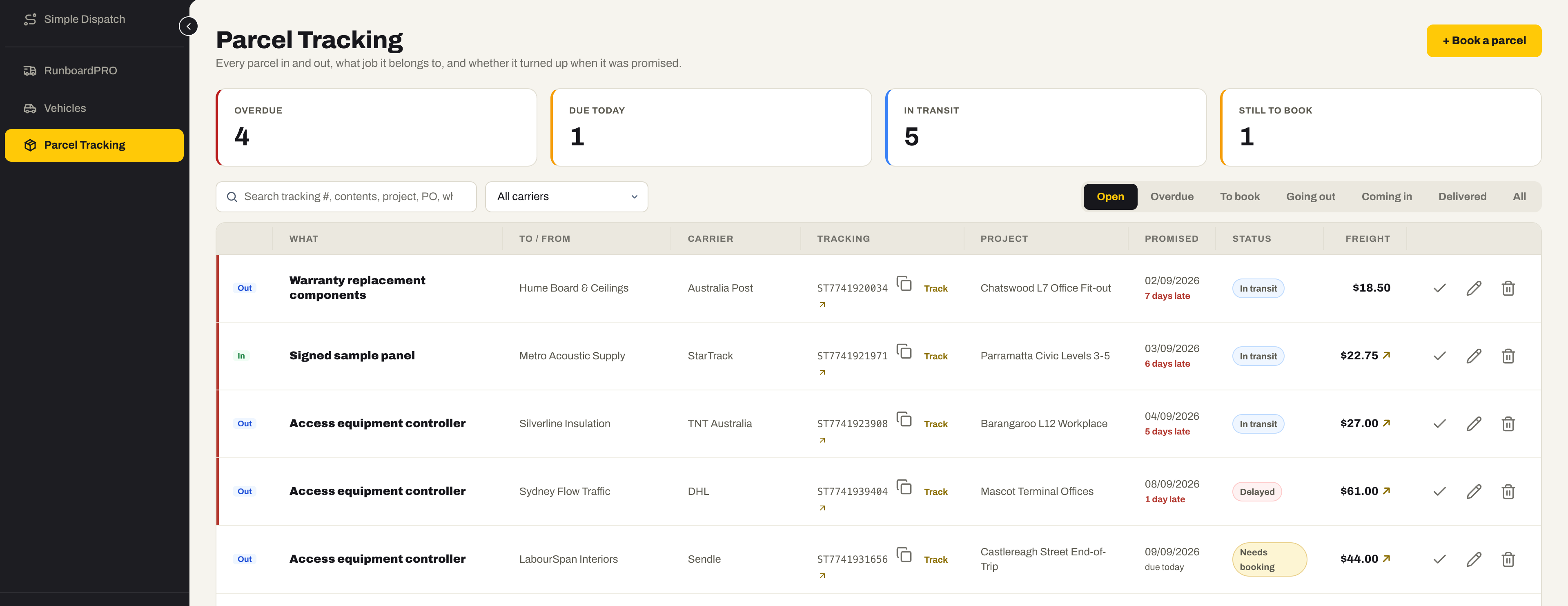This screenshot has width=1568, height=606.
Task: Copy tracking number ST7741920034
Action: point(904,283)
